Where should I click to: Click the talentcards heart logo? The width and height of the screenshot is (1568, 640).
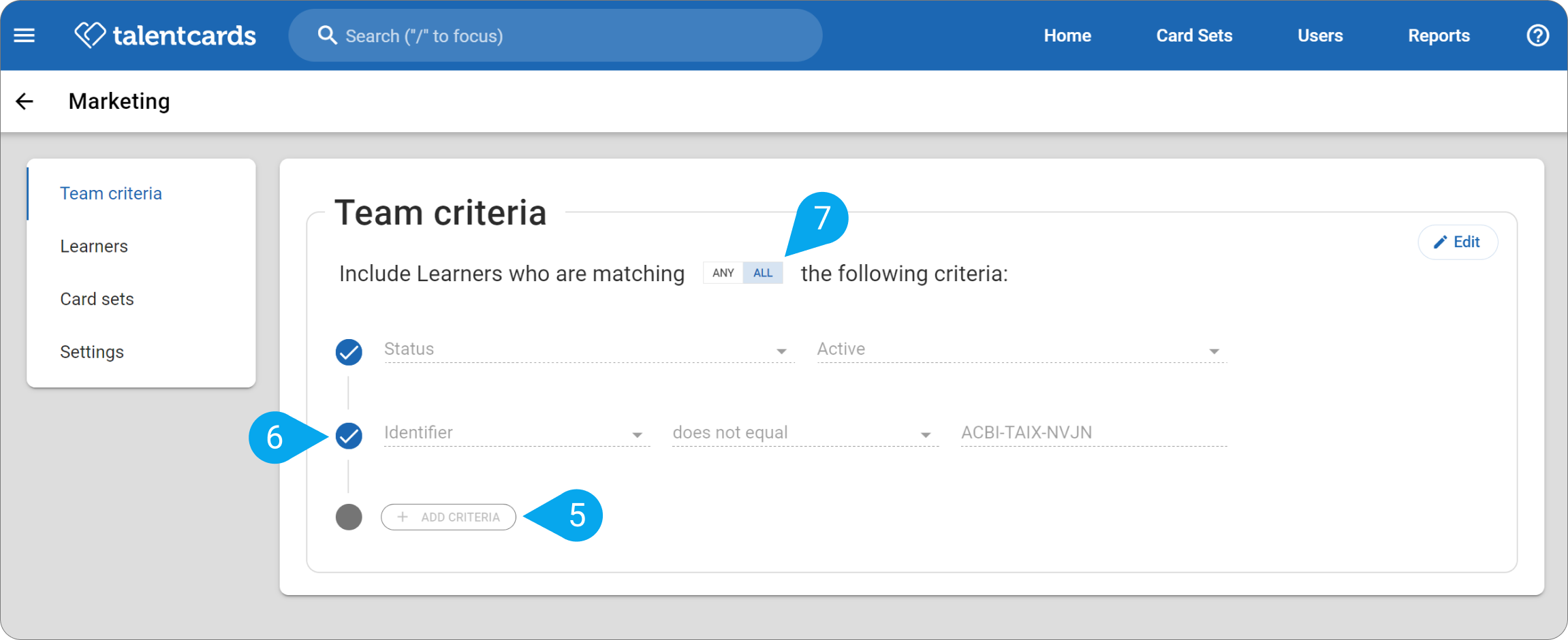tap(90, 35)
